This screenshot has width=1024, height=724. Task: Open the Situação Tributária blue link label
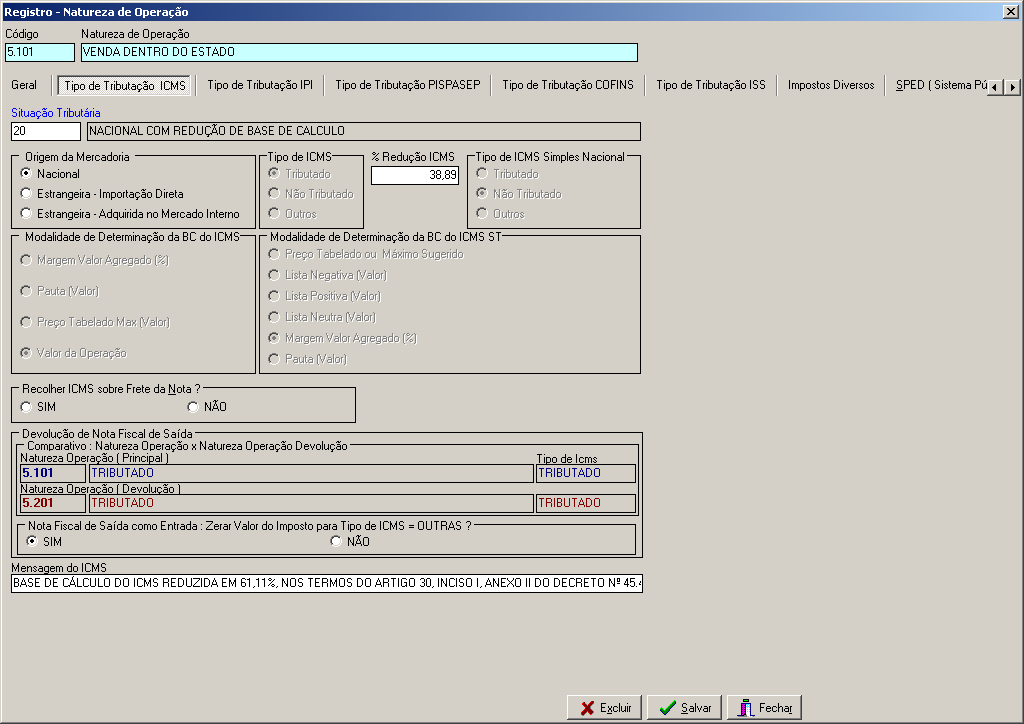(56, 113)
